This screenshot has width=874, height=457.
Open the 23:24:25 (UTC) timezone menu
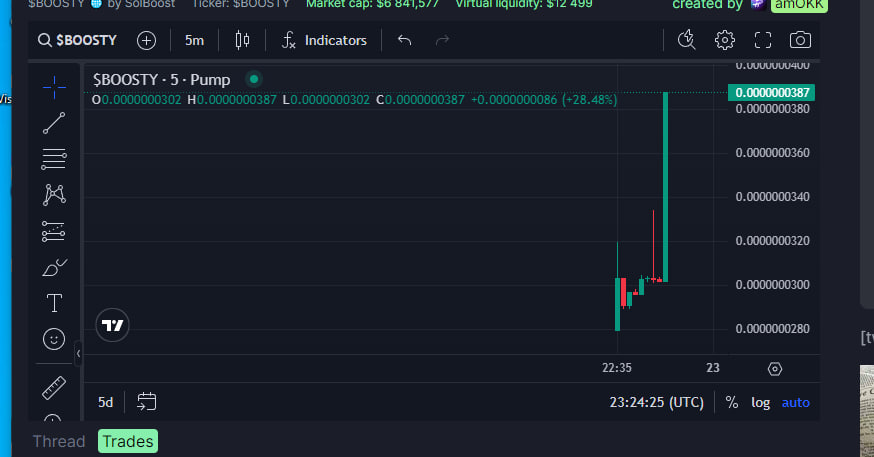pyautogui.click(x=657, y=402)
